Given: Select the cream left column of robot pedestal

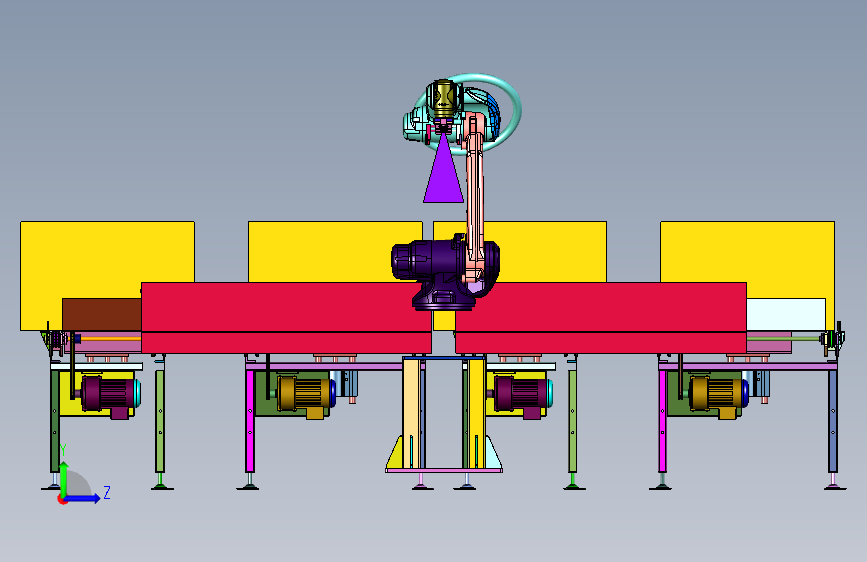Looking at the screenshot, I should tap(411, 414).
